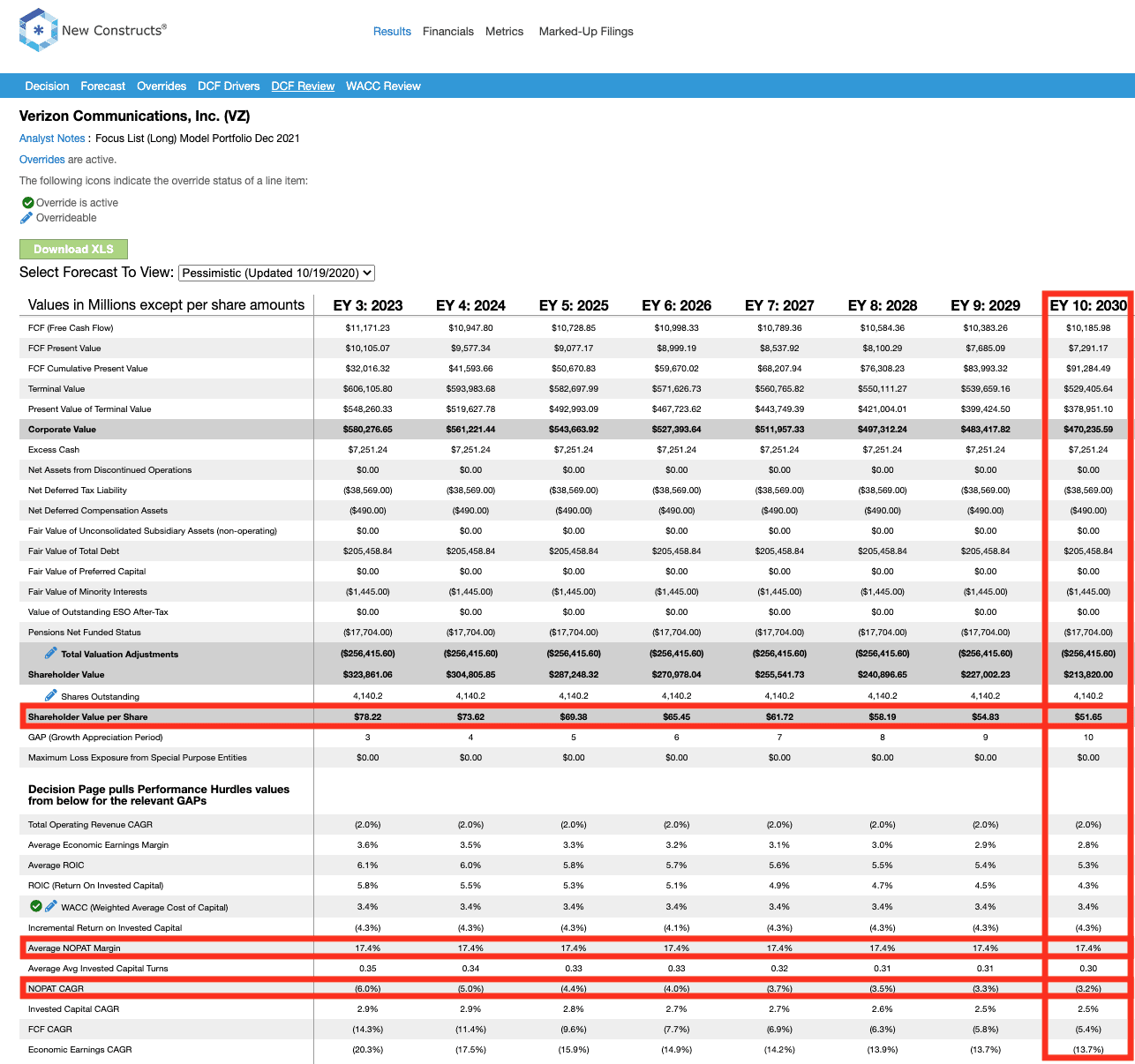Click the EY 4: 2024 column header

(x=470, y=305)
